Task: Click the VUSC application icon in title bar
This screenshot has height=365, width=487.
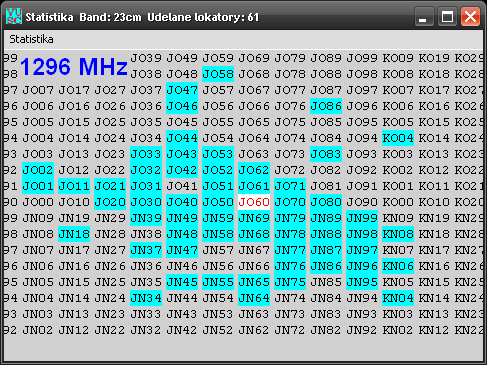Action: coord(14,16)
